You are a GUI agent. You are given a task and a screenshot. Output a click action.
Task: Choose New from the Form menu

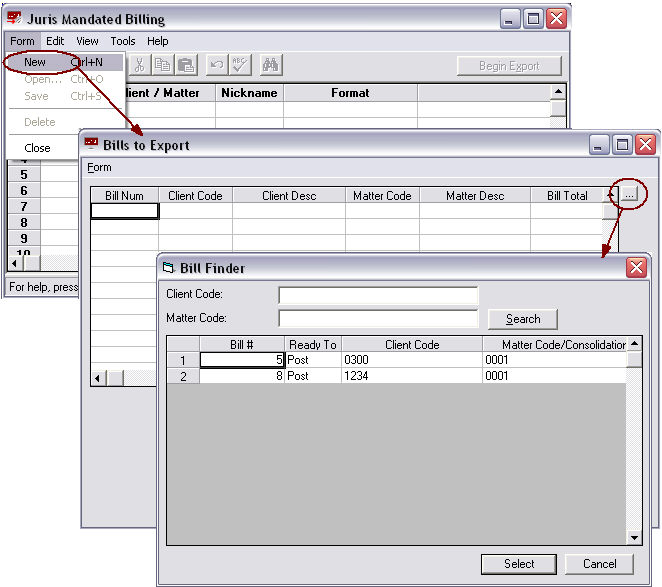(35, 62)
